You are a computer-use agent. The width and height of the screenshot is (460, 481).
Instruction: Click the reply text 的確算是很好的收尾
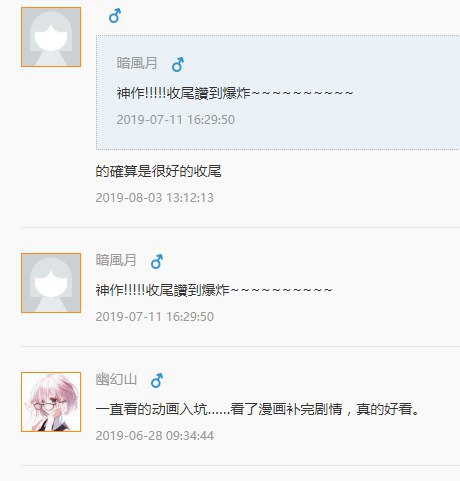159,171
